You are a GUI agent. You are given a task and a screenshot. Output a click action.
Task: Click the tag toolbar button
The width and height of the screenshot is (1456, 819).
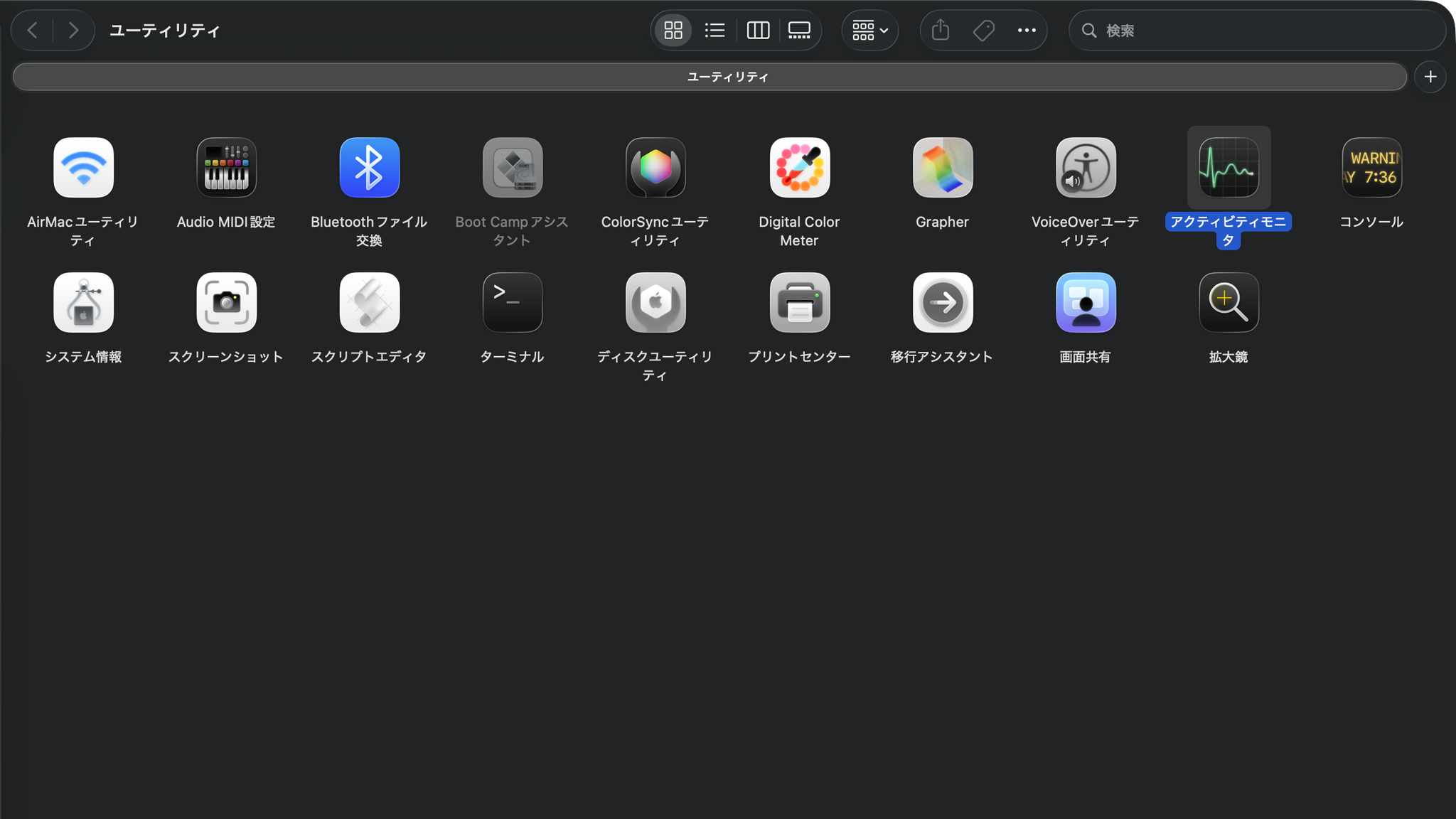click(x=984, y=31)
